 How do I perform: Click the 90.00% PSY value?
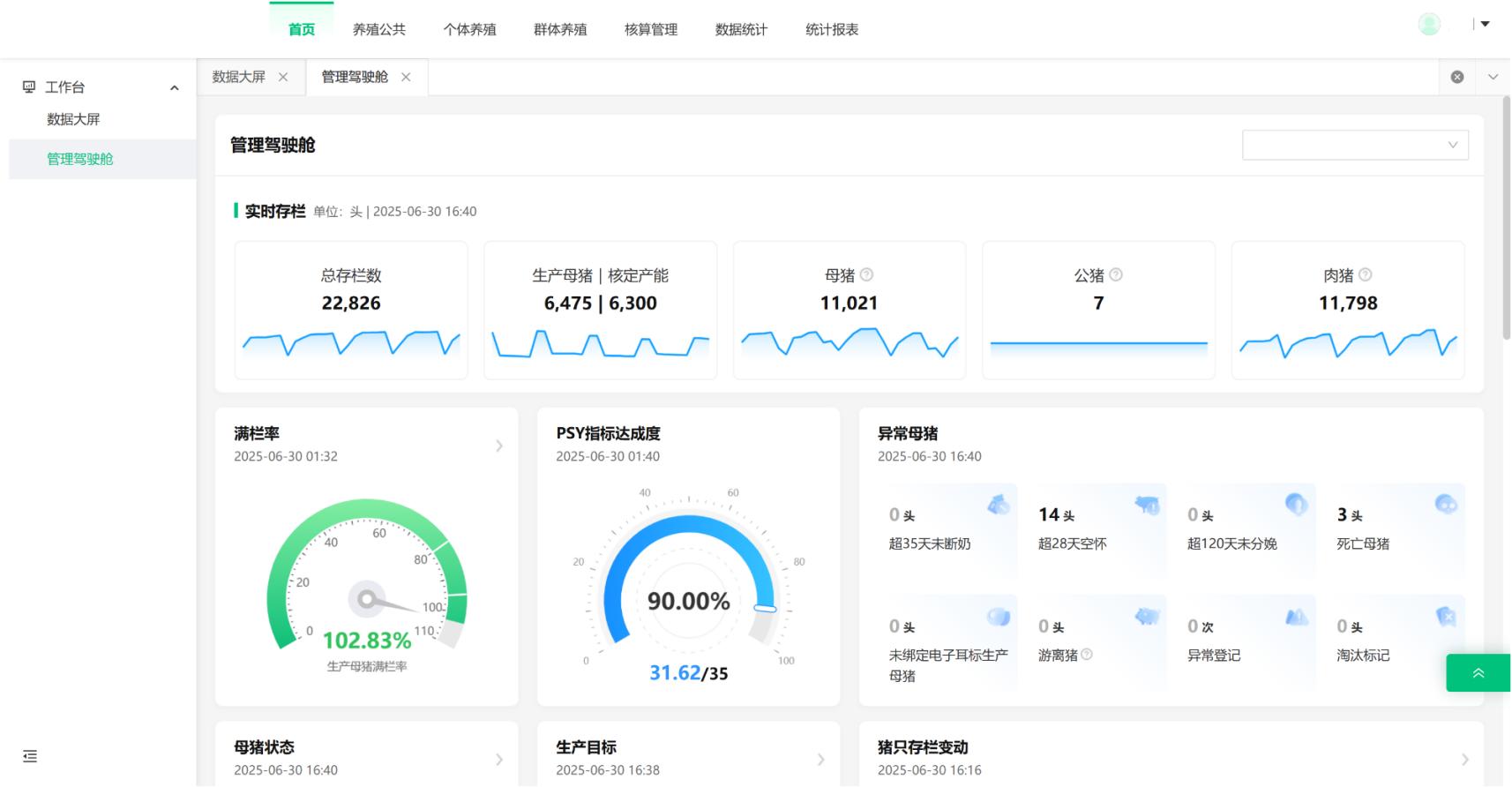689,601
